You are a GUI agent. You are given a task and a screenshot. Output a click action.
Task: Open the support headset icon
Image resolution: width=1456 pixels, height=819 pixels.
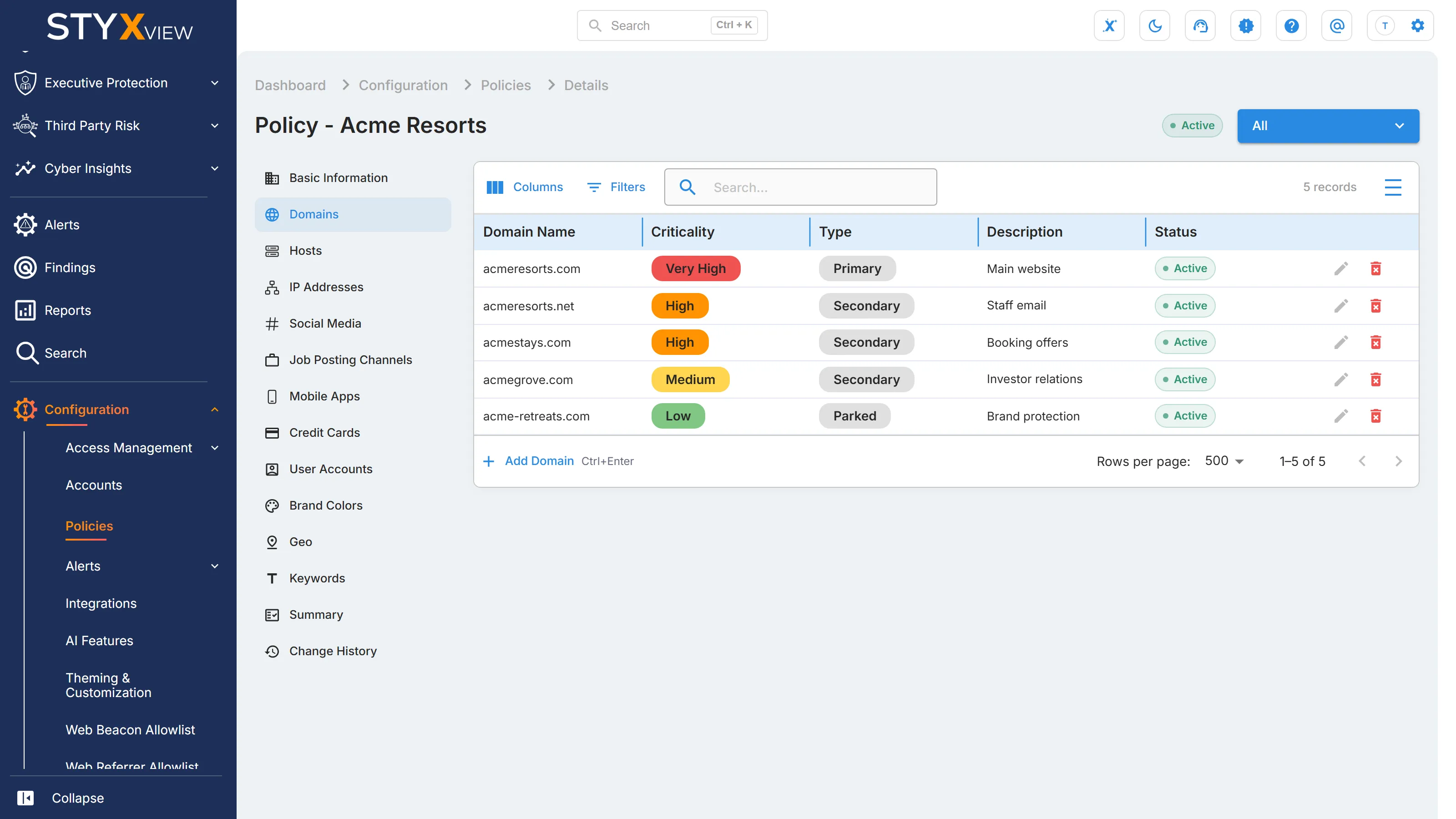[x=1200, y=25]
